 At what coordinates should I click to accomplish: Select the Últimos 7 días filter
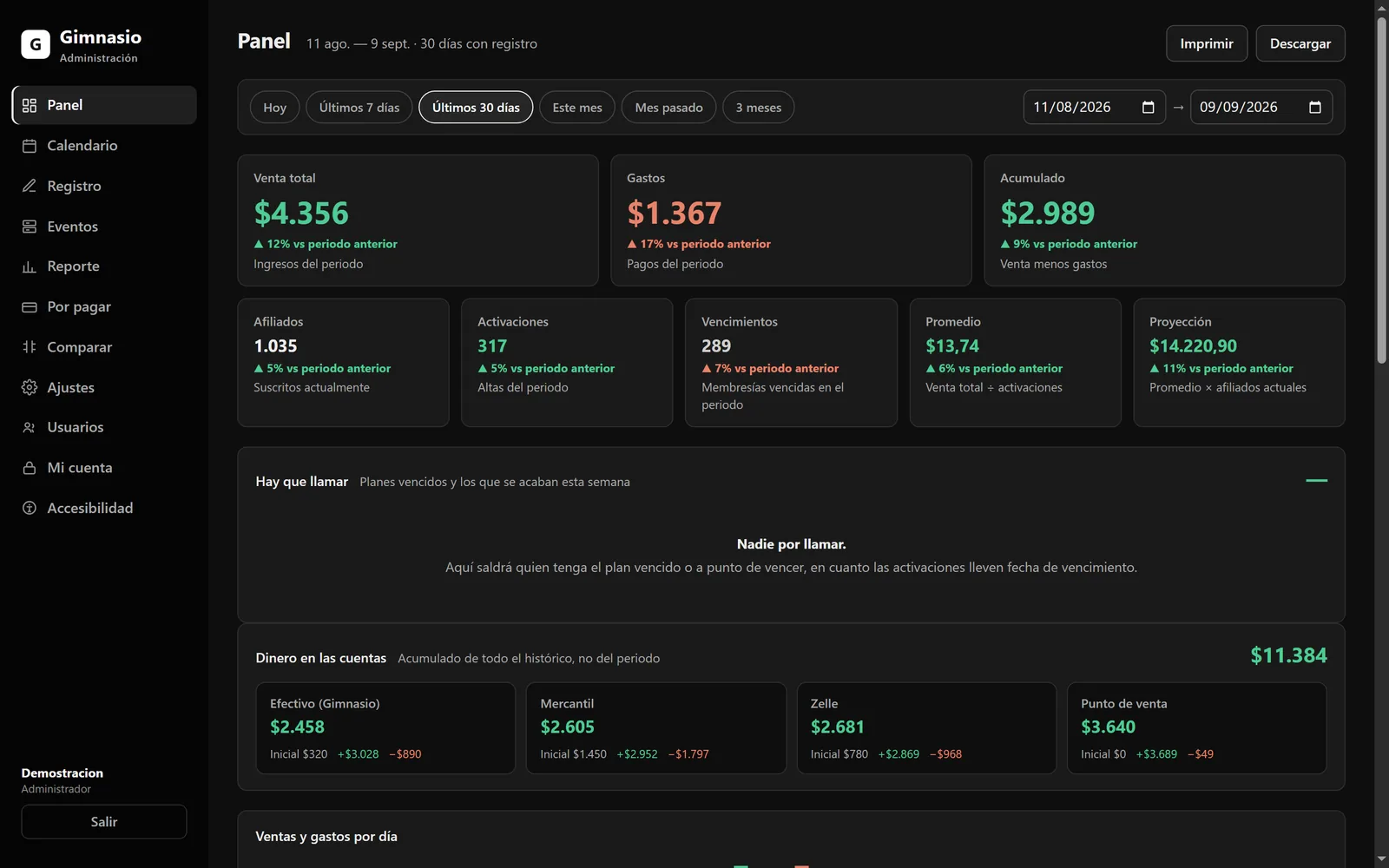coord(359,108)
